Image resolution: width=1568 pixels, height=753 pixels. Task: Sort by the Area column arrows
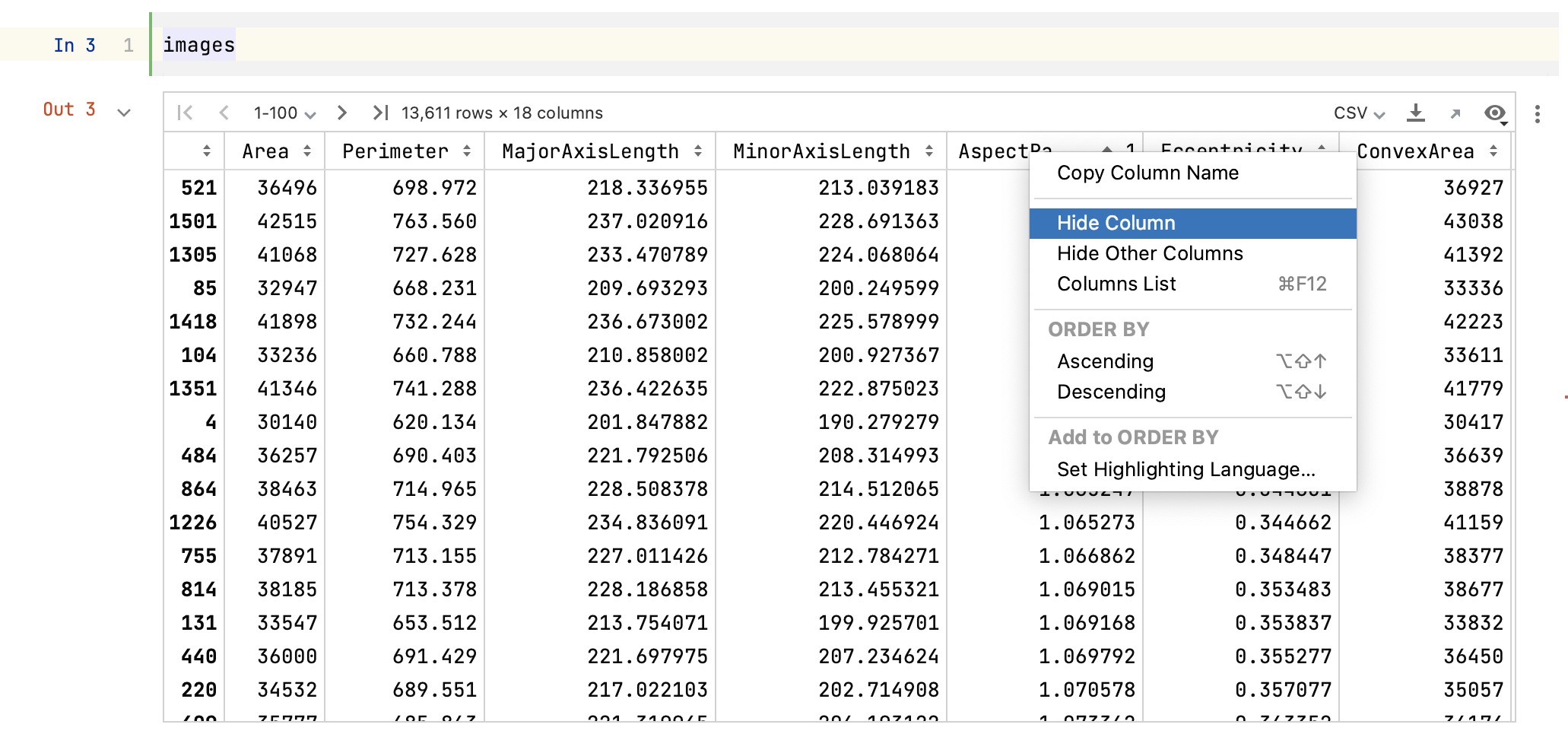(307, 151)
